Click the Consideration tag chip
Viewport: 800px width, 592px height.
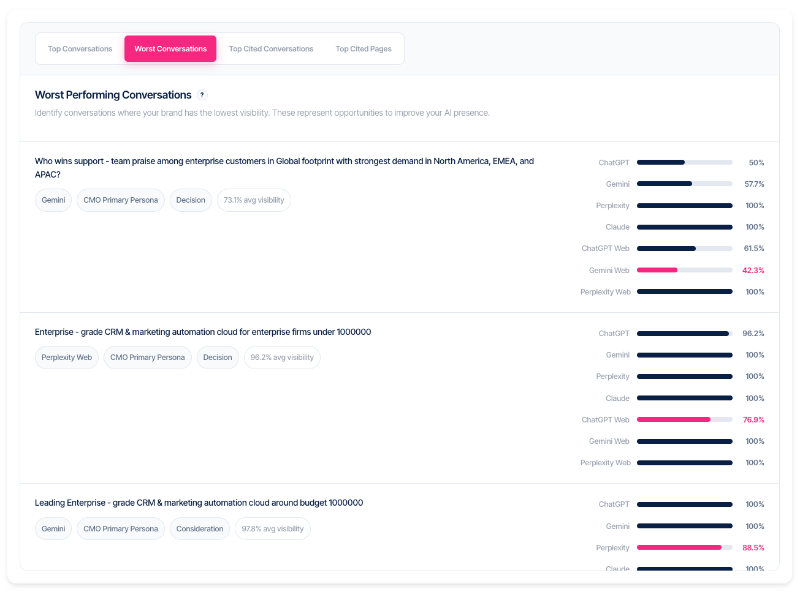point(199,529)
